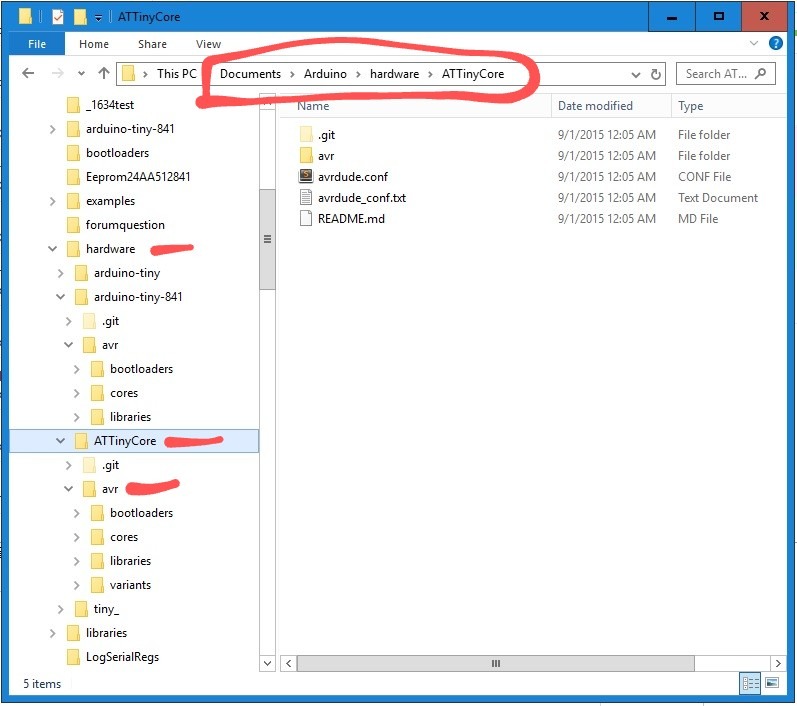Select MD File type text
797x706 pixels.
click(698, 219)
